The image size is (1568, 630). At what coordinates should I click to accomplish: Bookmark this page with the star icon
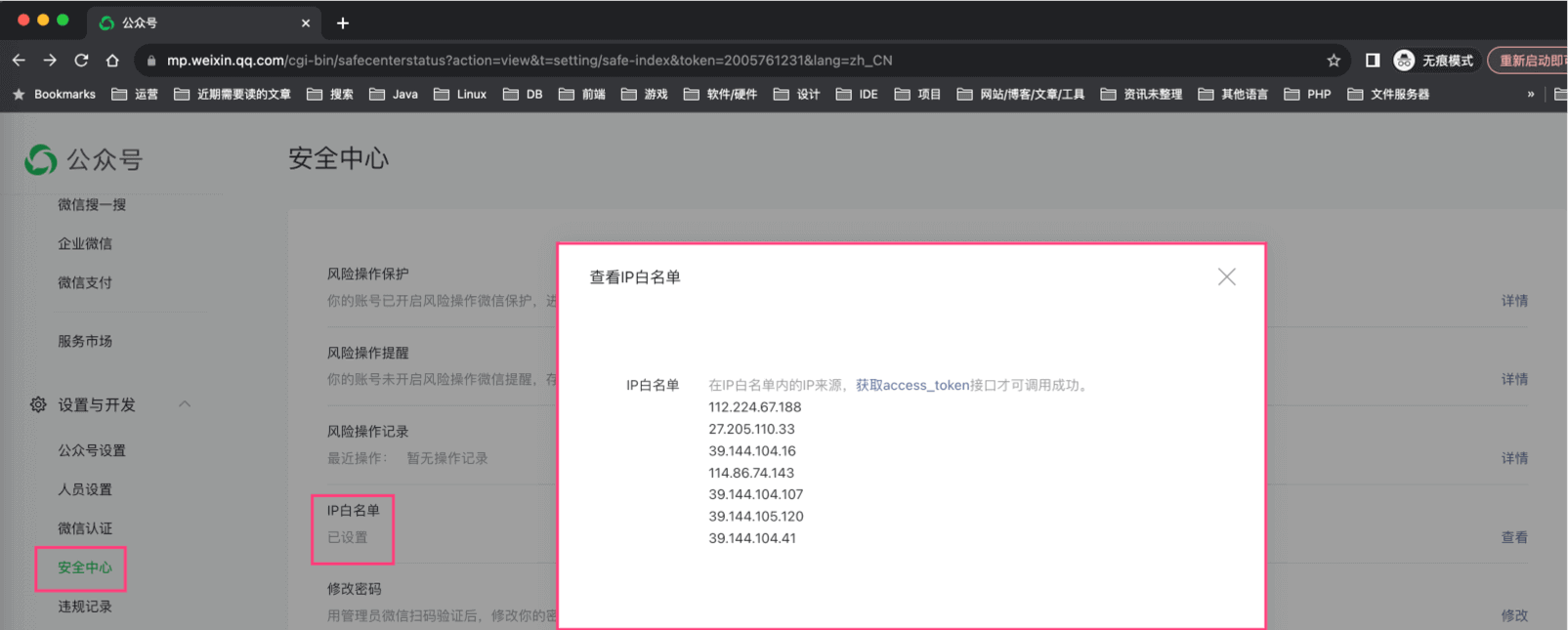pyautogui.click(x=1334, y=61)
